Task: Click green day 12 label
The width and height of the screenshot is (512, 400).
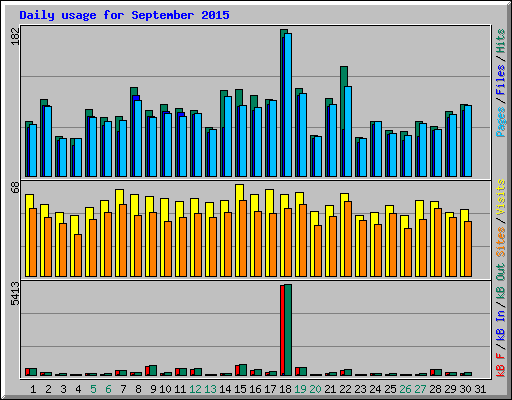Action: (x=195, y=389)
